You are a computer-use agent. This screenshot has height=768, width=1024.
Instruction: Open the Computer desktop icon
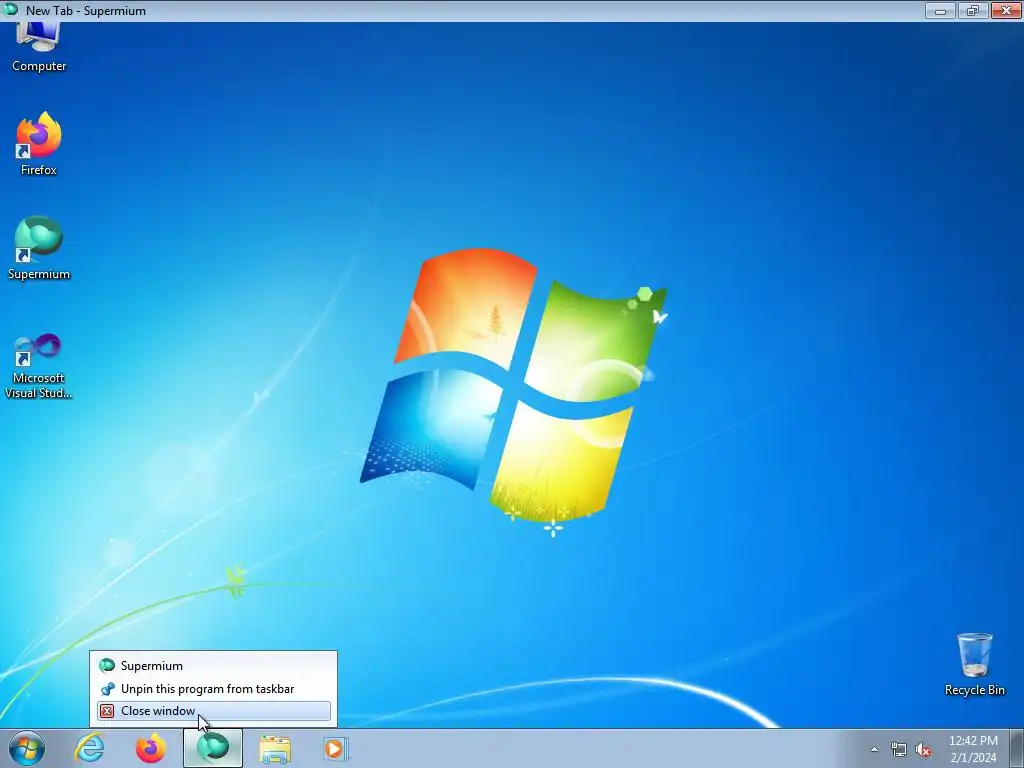coord(39,47)
